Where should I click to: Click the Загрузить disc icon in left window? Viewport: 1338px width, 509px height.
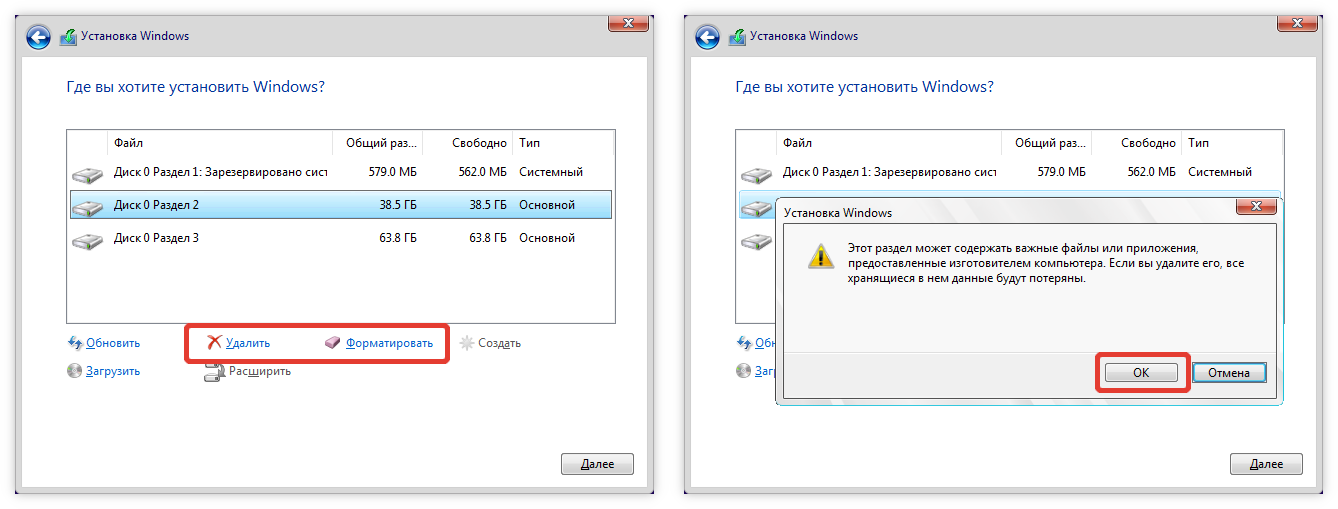74,371
